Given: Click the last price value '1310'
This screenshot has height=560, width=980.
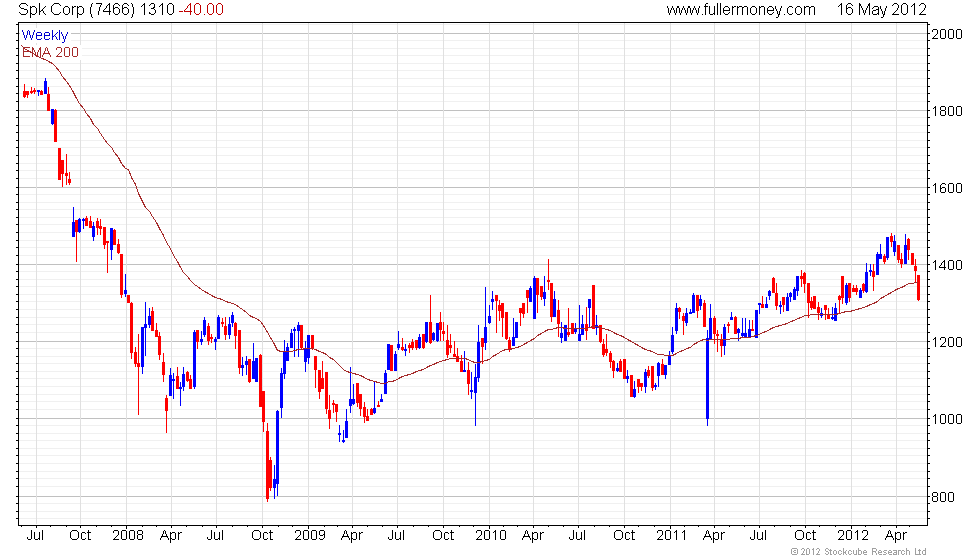Looking at the screenshot, I should click(x=158, y=9).
